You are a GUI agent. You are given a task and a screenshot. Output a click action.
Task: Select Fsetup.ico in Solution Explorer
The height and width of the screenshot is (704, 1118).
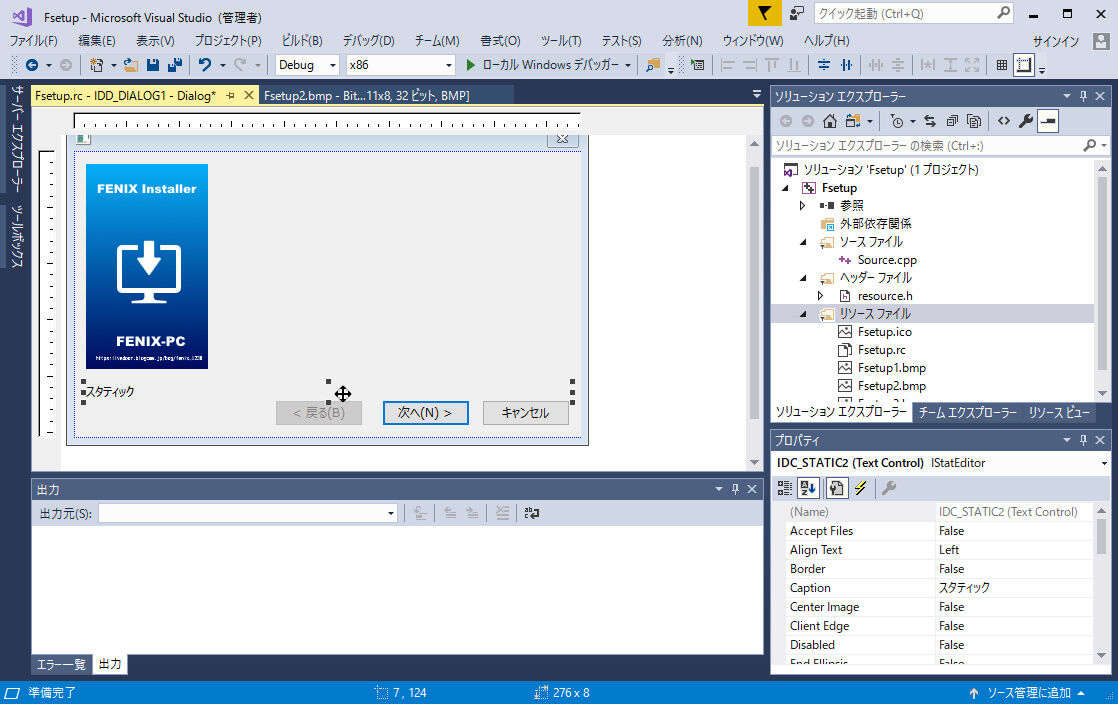884,332
